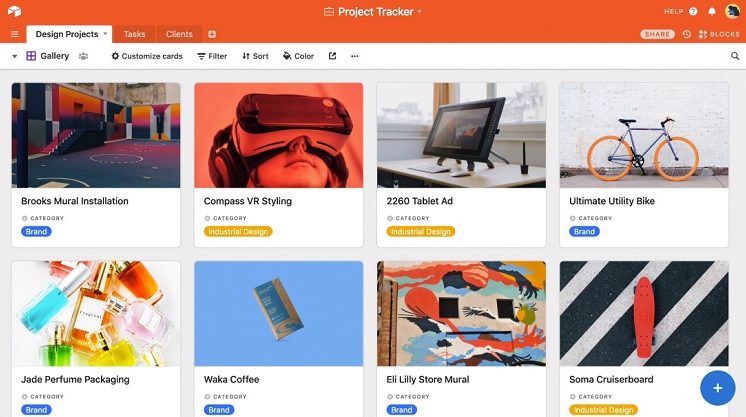Open the 2260 Tablet Ad image
Screen dimensions: 746x417
(x=461, y=135)
